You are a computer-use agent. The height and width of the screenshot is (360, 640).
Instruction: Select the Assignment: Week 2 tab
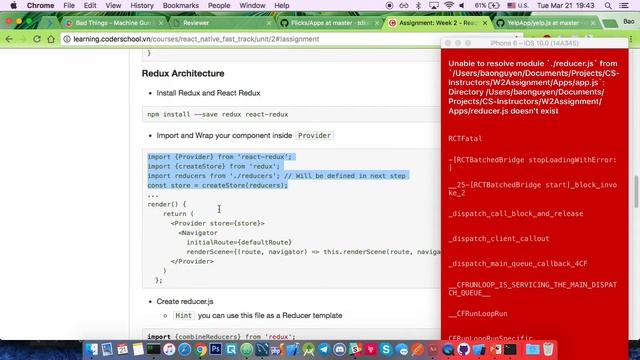[x=438, y=23]
